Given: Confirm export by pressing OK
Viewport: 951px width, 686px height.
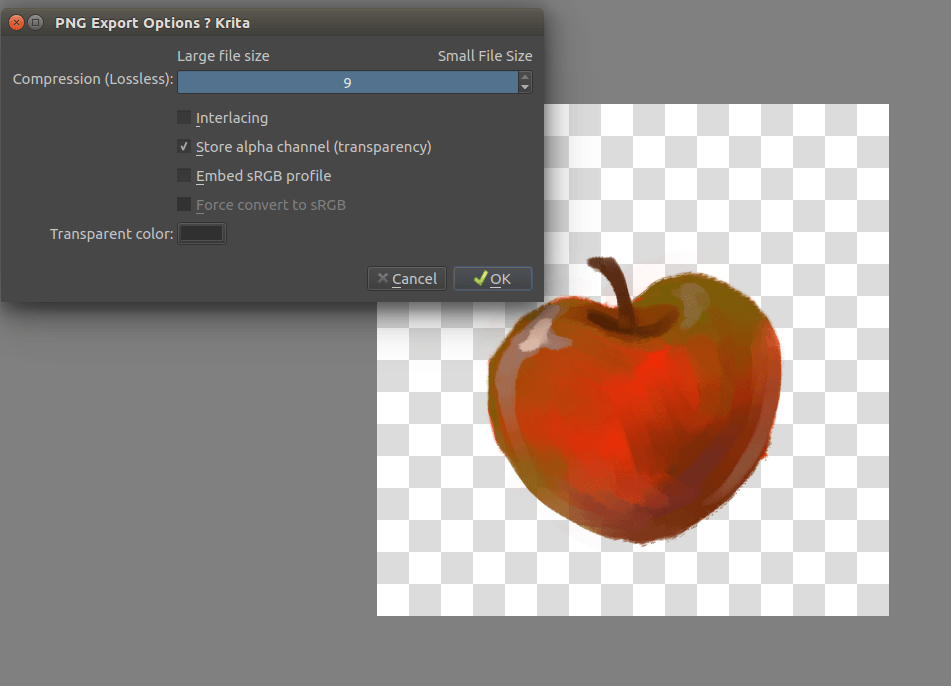Looking at the screenshot, I should (x=492, y=279).
